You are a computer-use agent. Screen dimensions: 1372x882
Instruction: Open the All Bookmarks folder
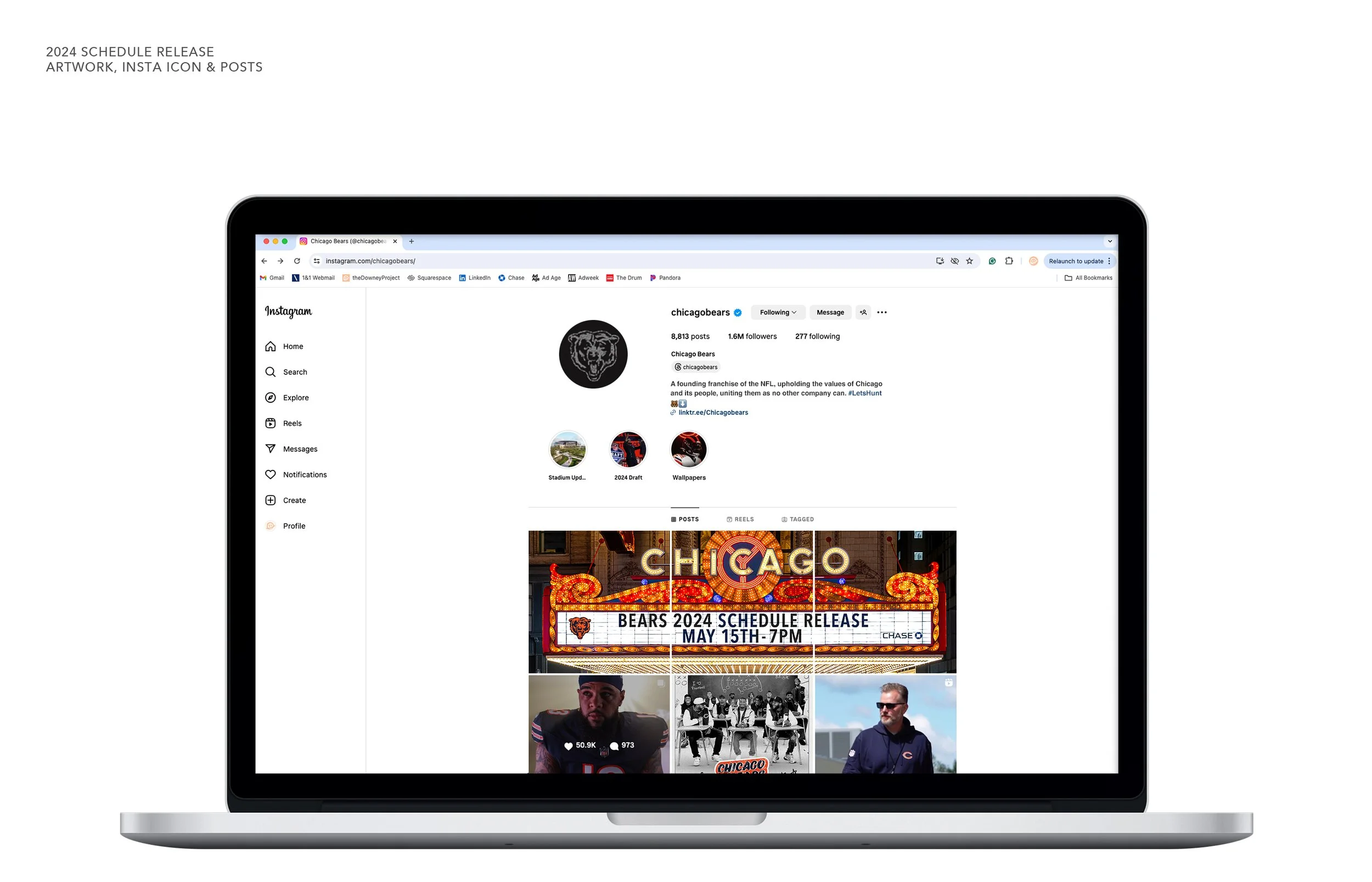pos(1088,278)
